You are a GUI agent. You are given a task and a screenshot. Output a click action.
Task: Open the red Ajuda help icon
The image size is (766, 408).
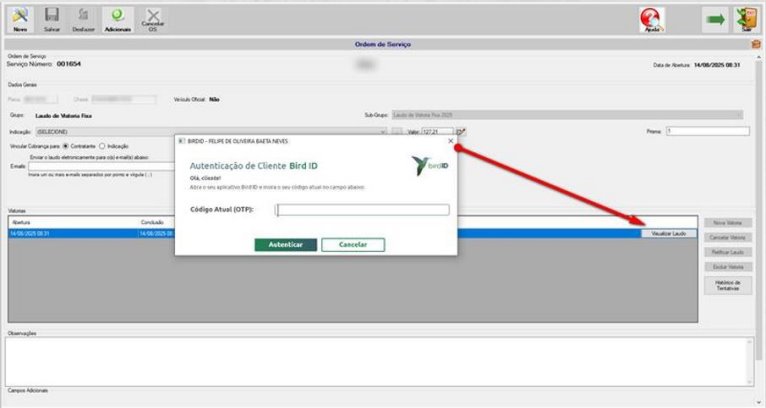(652, 20)
